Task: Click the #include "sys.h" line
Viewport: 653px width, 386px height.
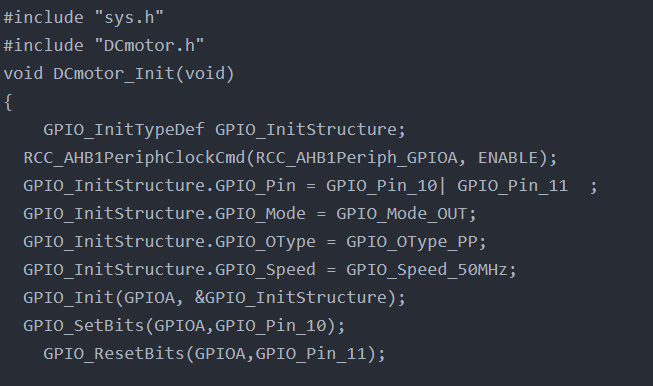Action: click(x=84, y=18)
